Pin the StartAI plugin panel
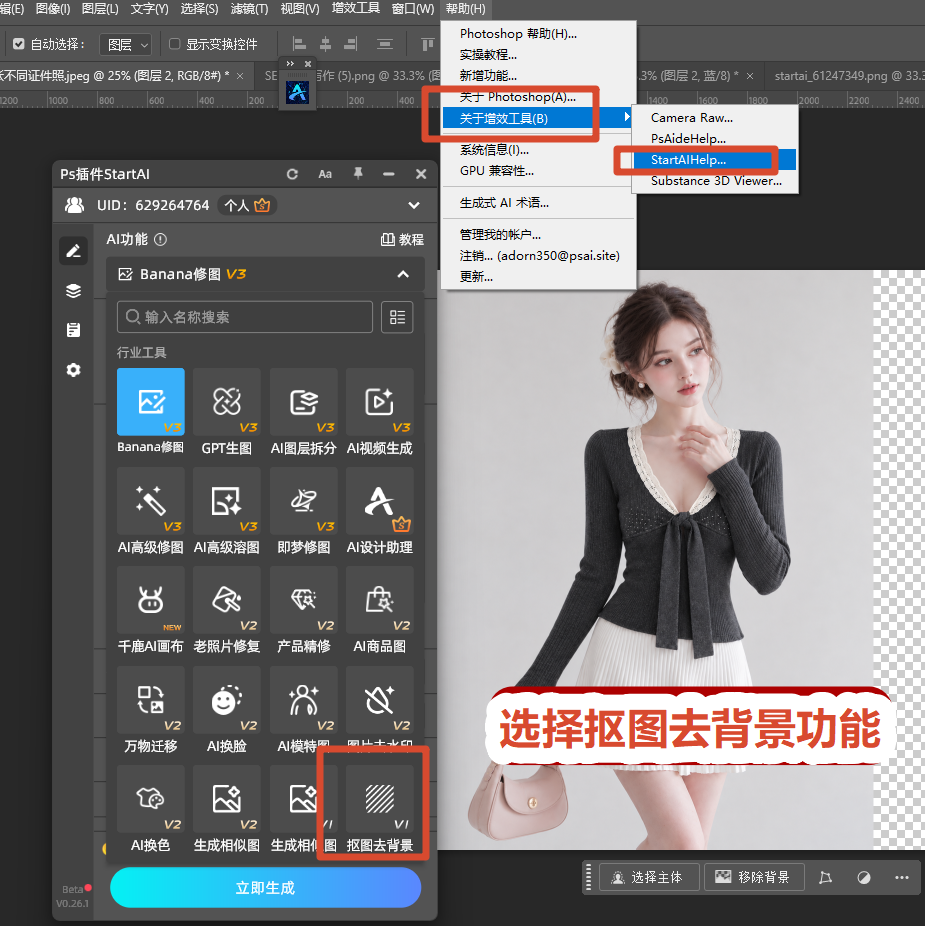Screen dimensions: 925x926 [x=358, y=174]
